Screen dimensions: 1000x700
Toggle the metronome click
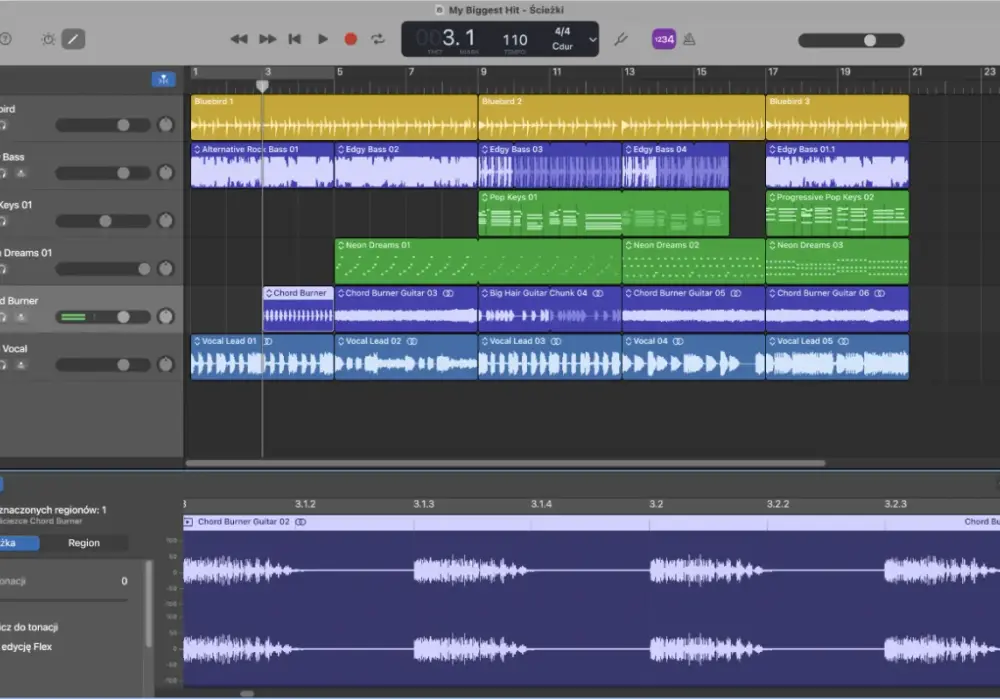[x=689, y=40]
